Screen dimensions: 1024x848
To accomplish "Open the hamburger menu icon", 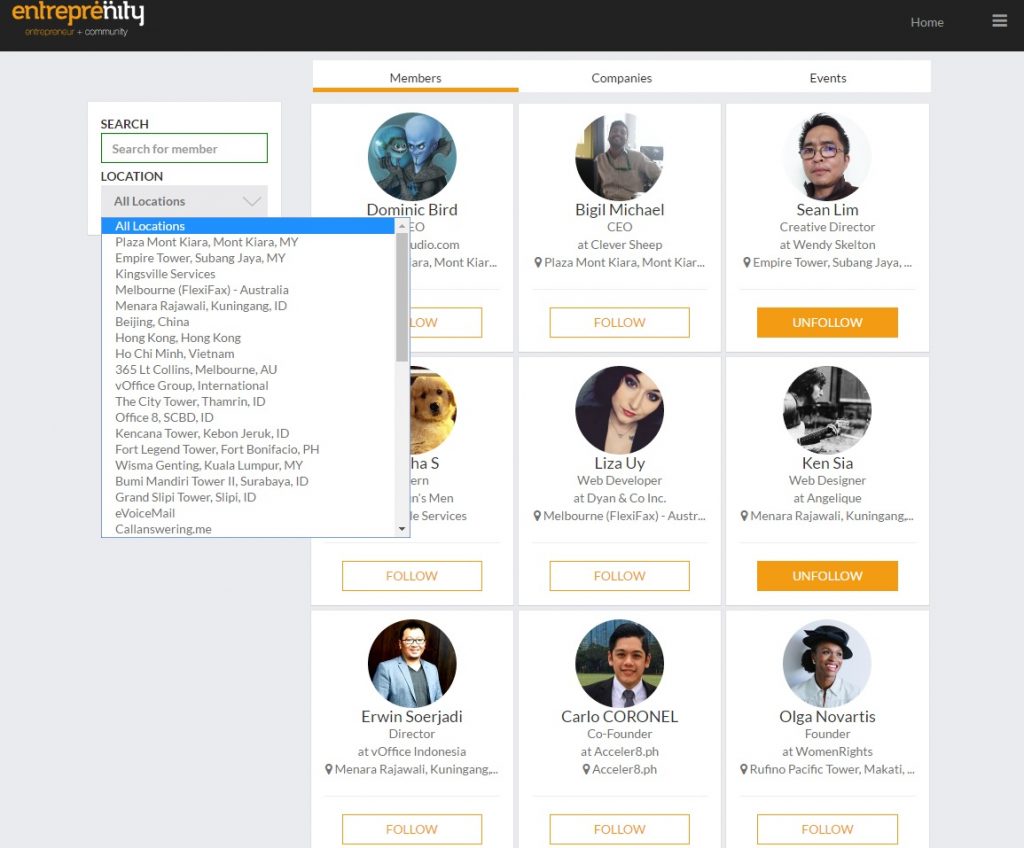I will click(x=999, y=21).
